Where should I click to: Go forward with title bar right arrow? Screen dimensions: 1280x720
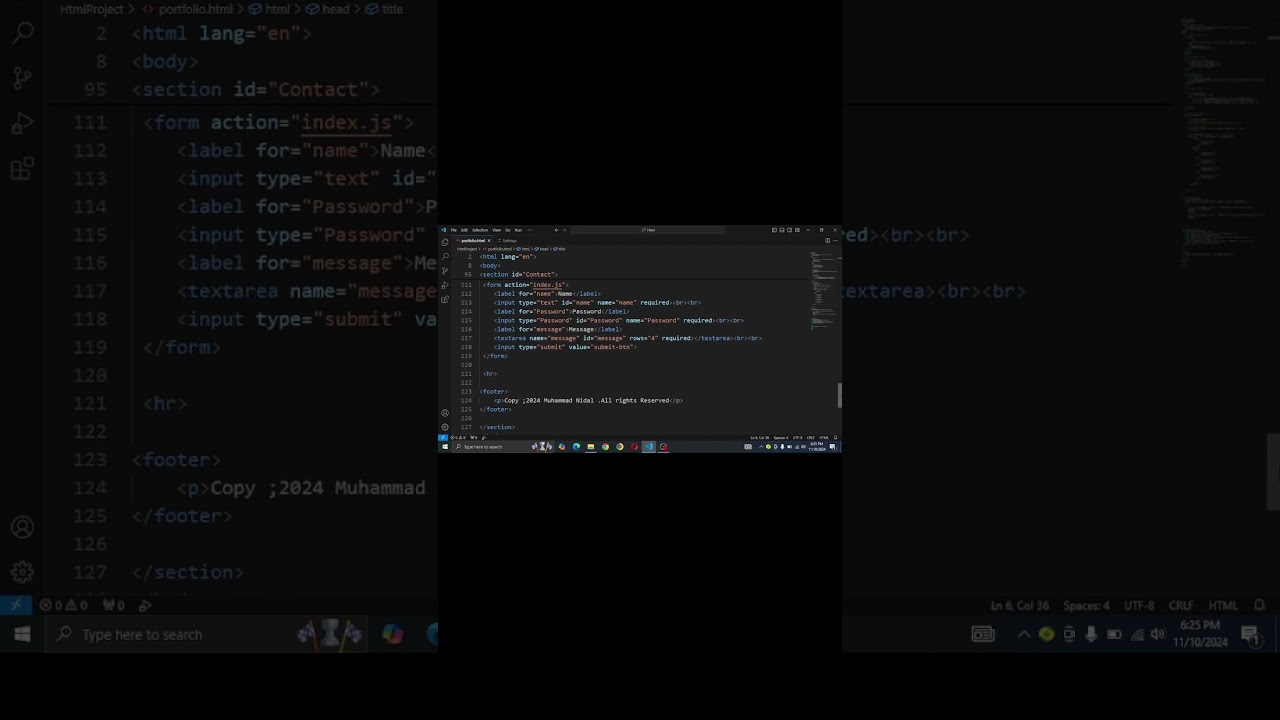coord(565,230)
